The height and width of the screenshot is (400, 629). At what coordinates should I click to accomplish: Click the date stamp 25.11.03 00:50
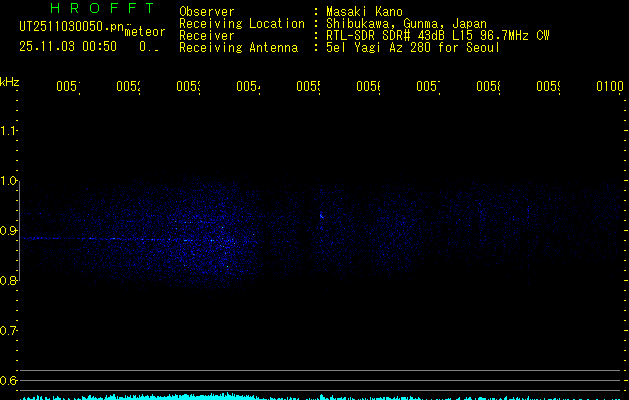pyautogui.click(x=68, y=46)
